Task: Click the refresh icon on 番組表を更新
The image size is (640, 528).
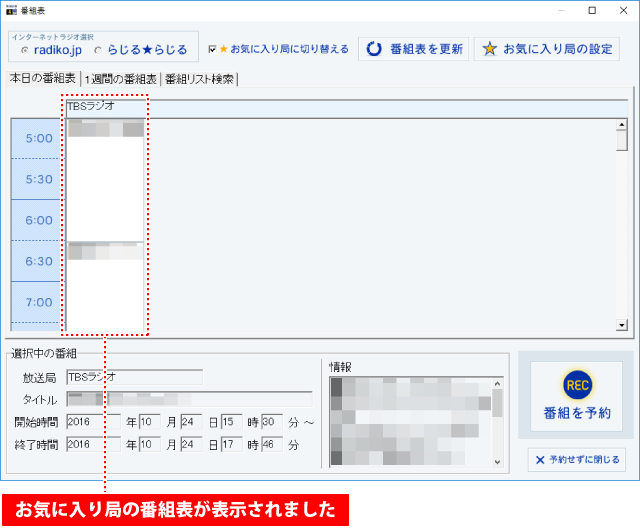Action: (x=373, y=49)
